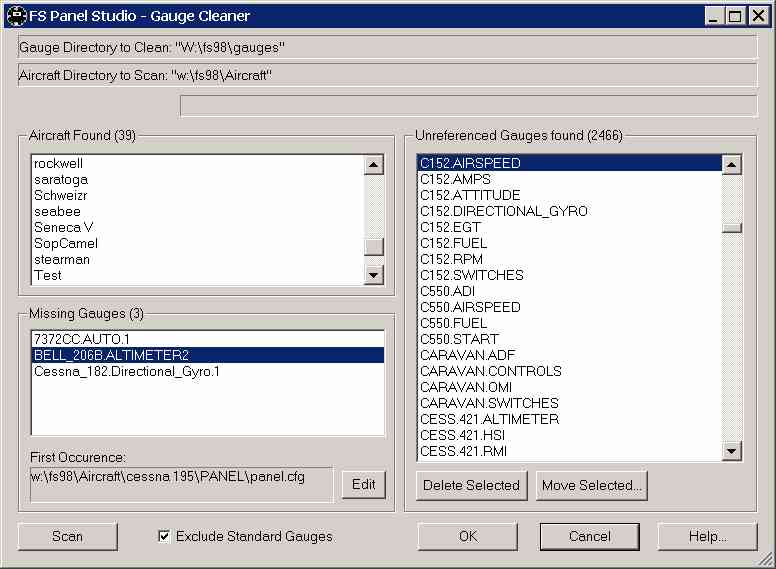Select missing gauge 7372CC.AUTO.1
Viewport: 776px width, 569px height.
pos(208,339)
